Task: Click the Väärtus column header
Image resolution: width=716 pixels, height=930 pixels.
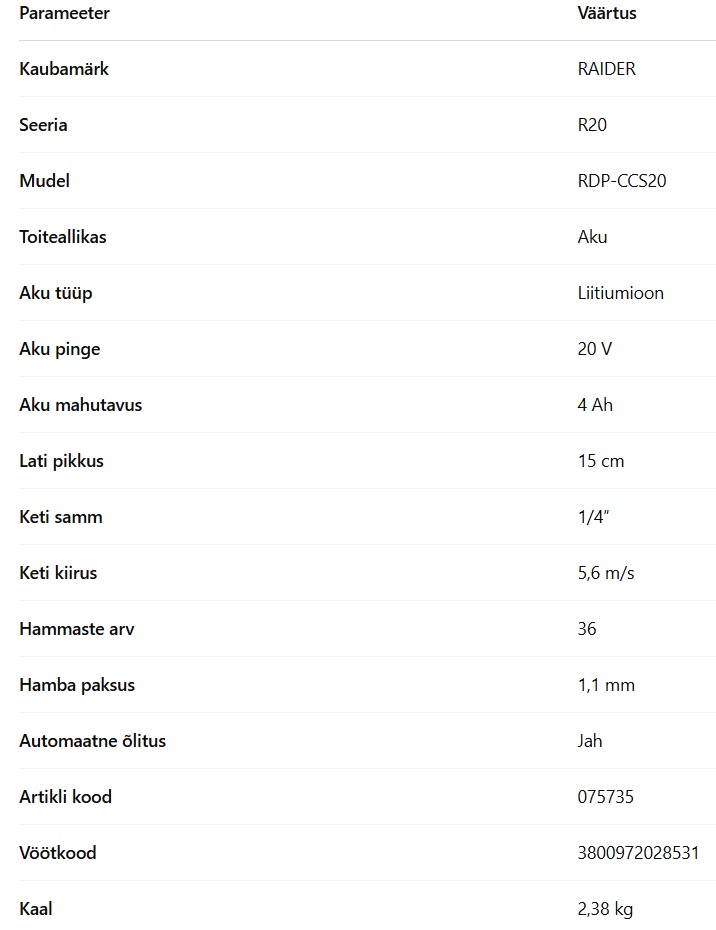Action: [607, 13]
